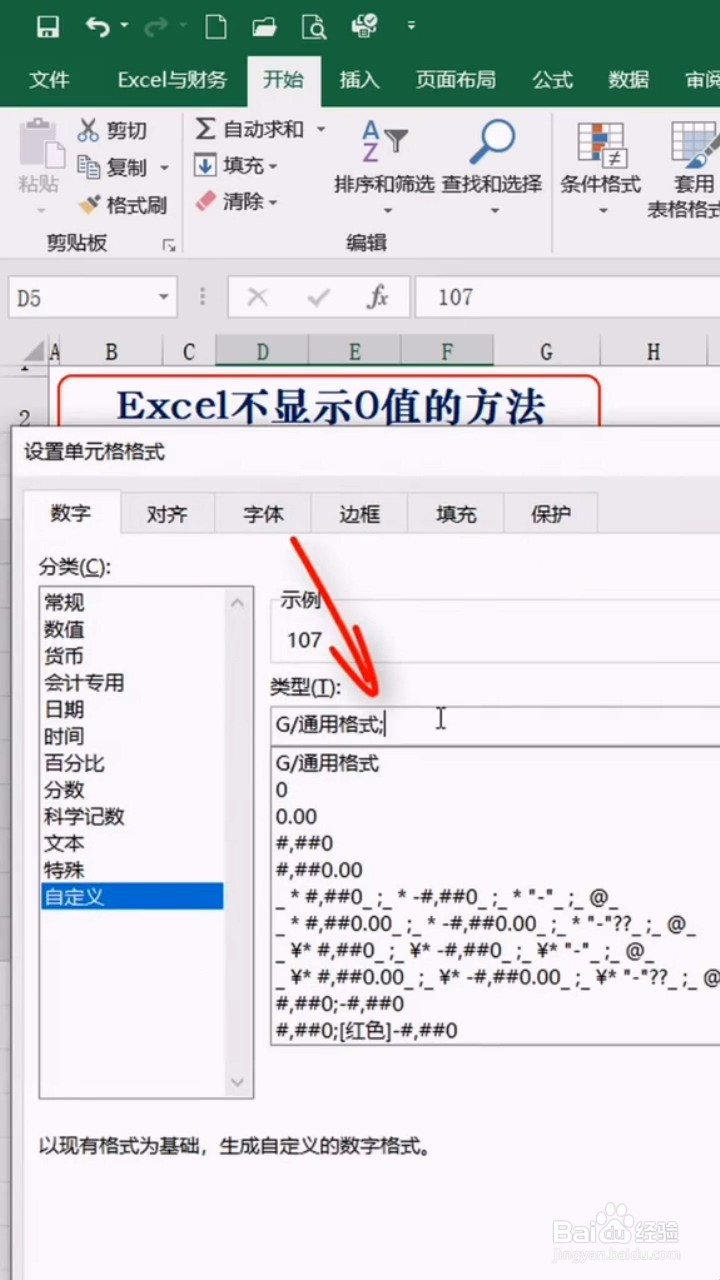Open Customize Quick Access Toolbar dropdown
Viewport: 720px width, 1280px height.
[411, 26]
